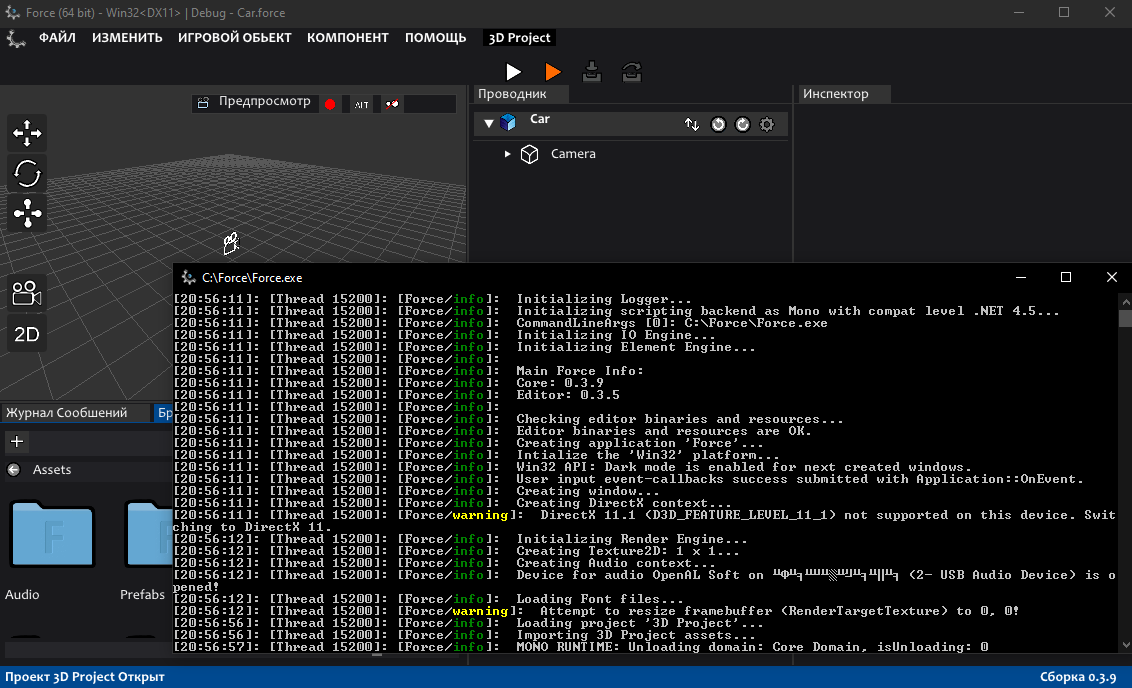Image resolution: width=1132 pixels, height=688 pixels.
Task: Click the import icon in the top toolbar
Action: tap(591, 71)
